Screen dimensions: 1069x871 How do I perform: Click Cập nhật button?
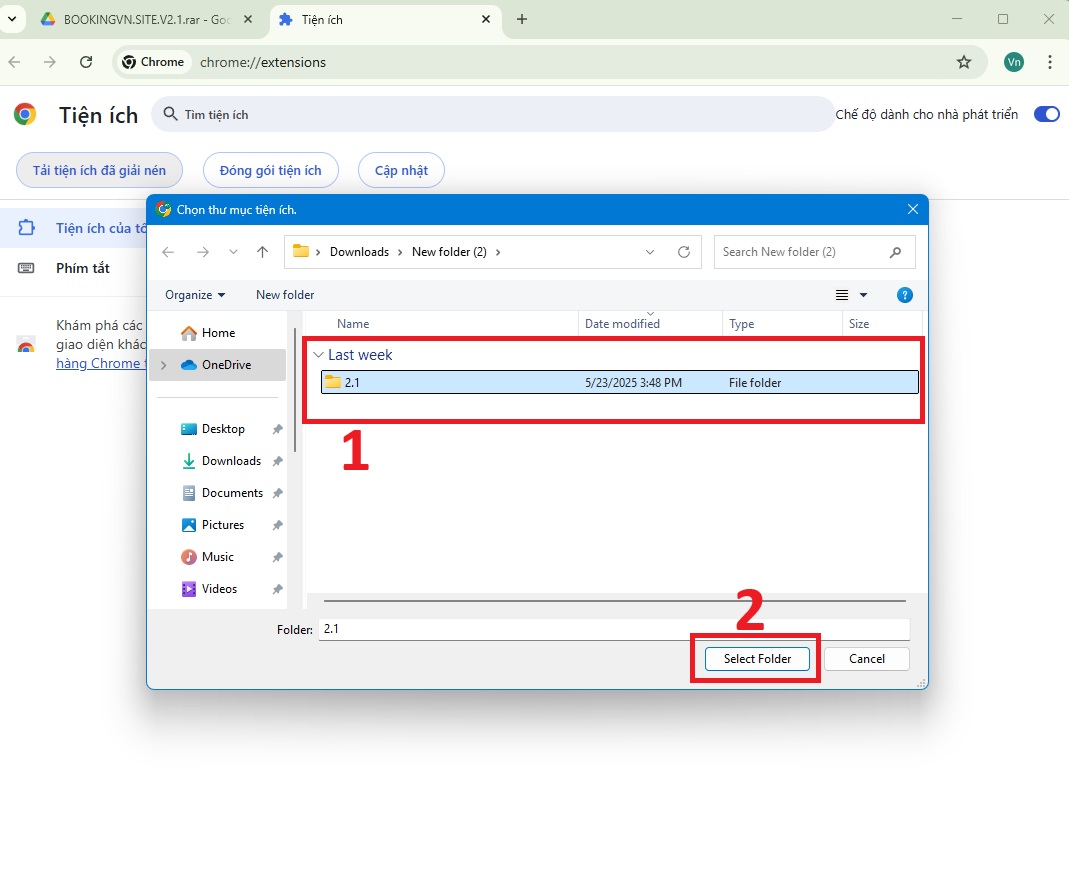pyautogui.click(x=402, y=170)
